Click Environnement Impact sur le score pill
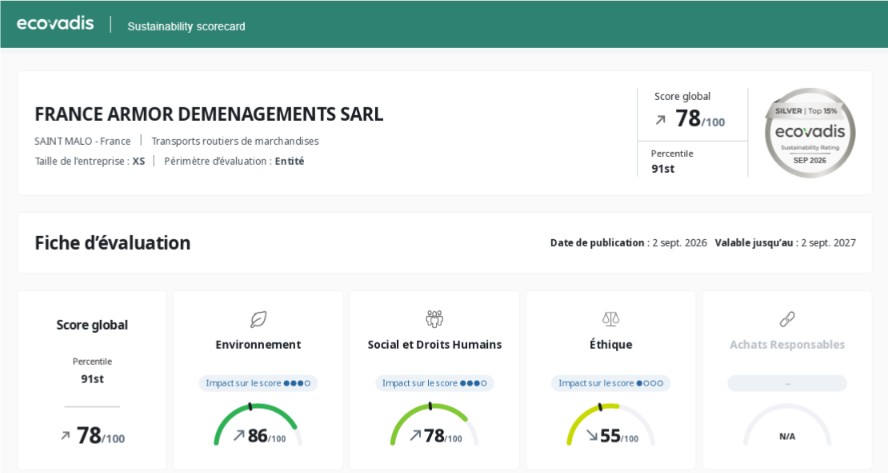Image resolution: width=888 pixels, height=473 pixels. (258, 383)
